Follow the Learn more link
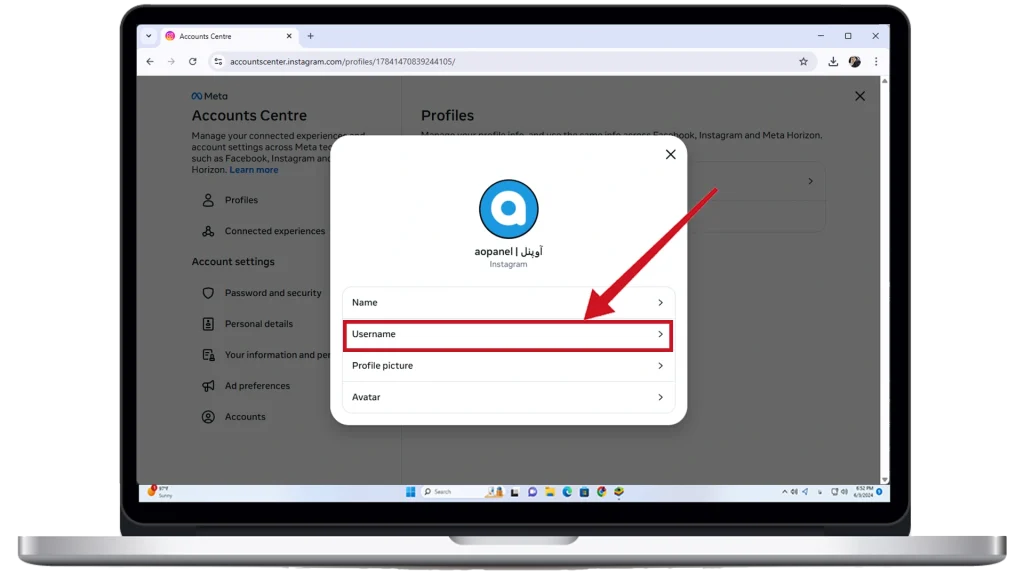The image size is (1024, 576). tap(253, 170)
